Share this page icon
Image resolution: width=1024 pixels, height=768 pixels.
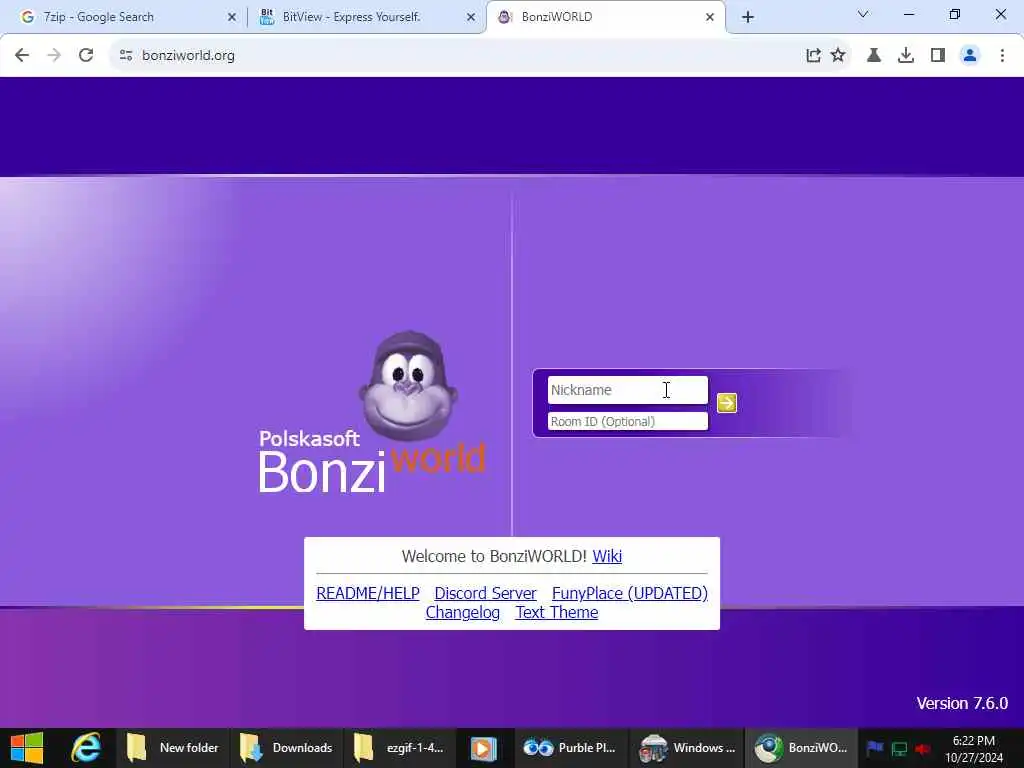pos(812,56)
